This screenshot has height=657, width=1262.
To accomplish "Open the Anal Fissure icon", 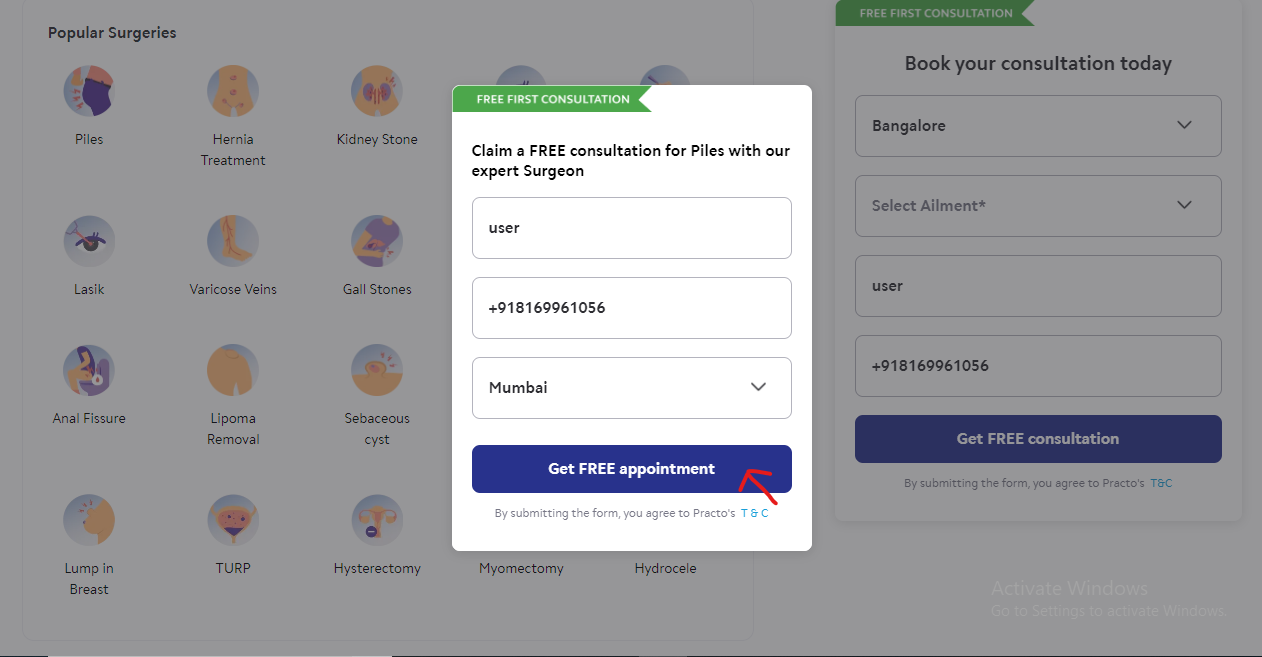I will pyautogui.click(x=89, y=371).
